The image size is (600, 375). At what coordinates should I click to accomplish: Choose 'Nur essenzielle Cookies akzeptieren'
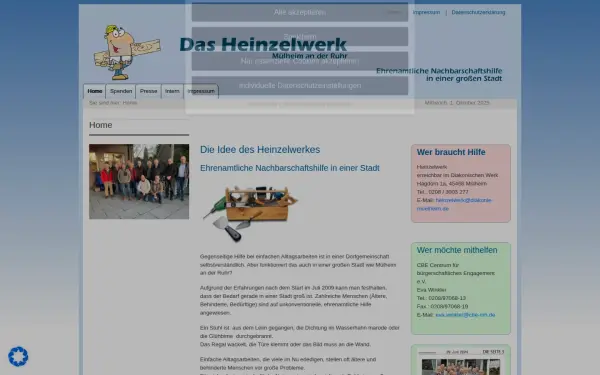point(300,61)
